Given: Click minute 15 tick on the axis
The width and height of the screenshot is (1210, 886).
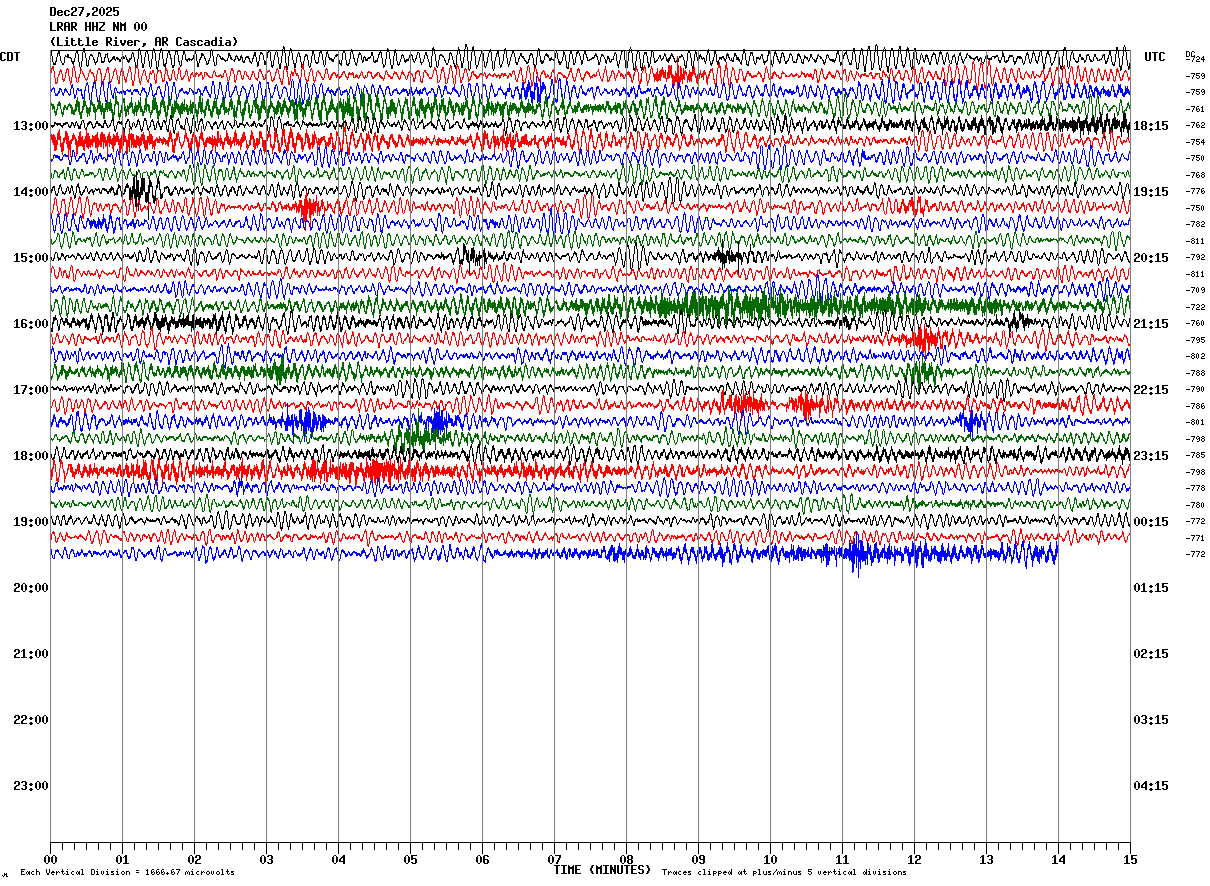Looking at the screenshot, I should pos(1130,859).
